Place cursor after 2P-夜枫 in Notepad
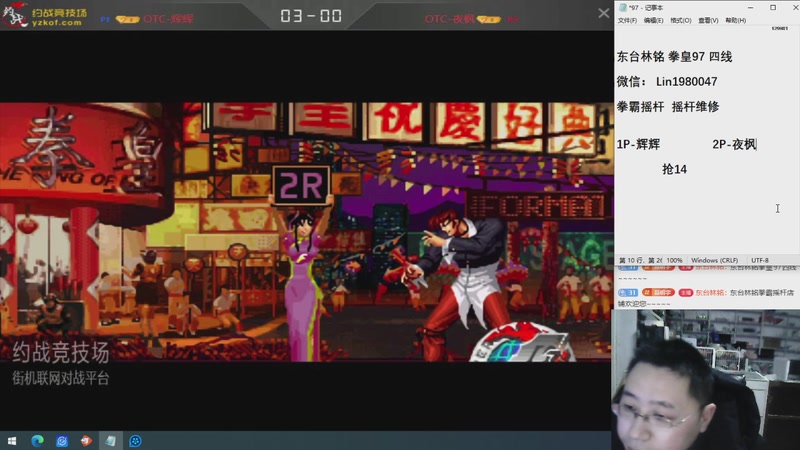Screen dimensions: 800x450 757,144
